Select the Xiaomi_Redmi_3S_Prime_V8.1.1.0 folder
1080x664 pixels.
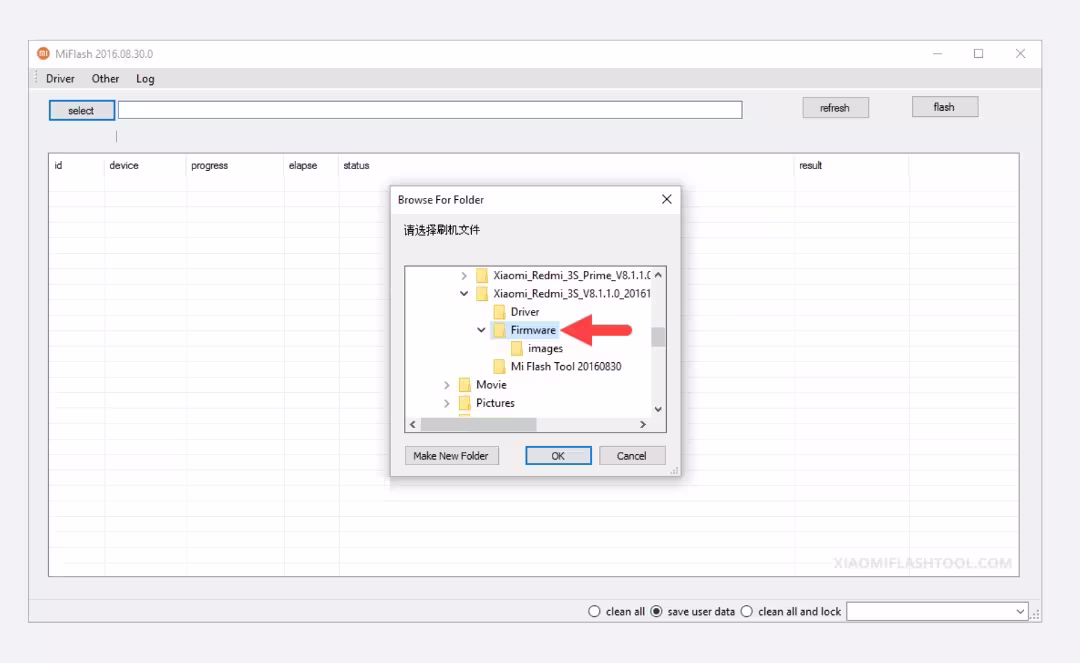(572, 276)
